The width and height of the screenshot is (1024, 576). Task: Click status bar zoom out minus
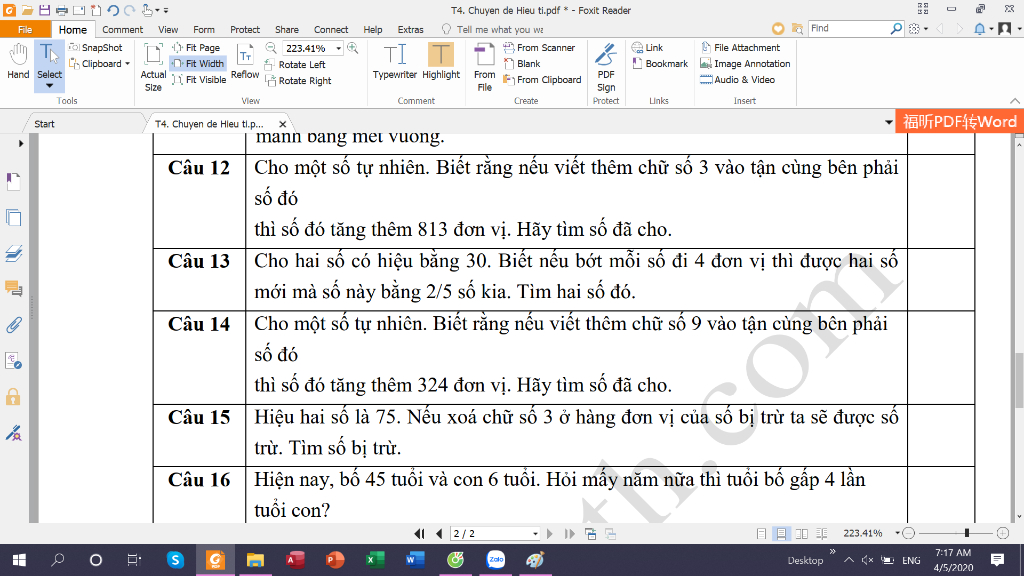(x=908, y=534)
